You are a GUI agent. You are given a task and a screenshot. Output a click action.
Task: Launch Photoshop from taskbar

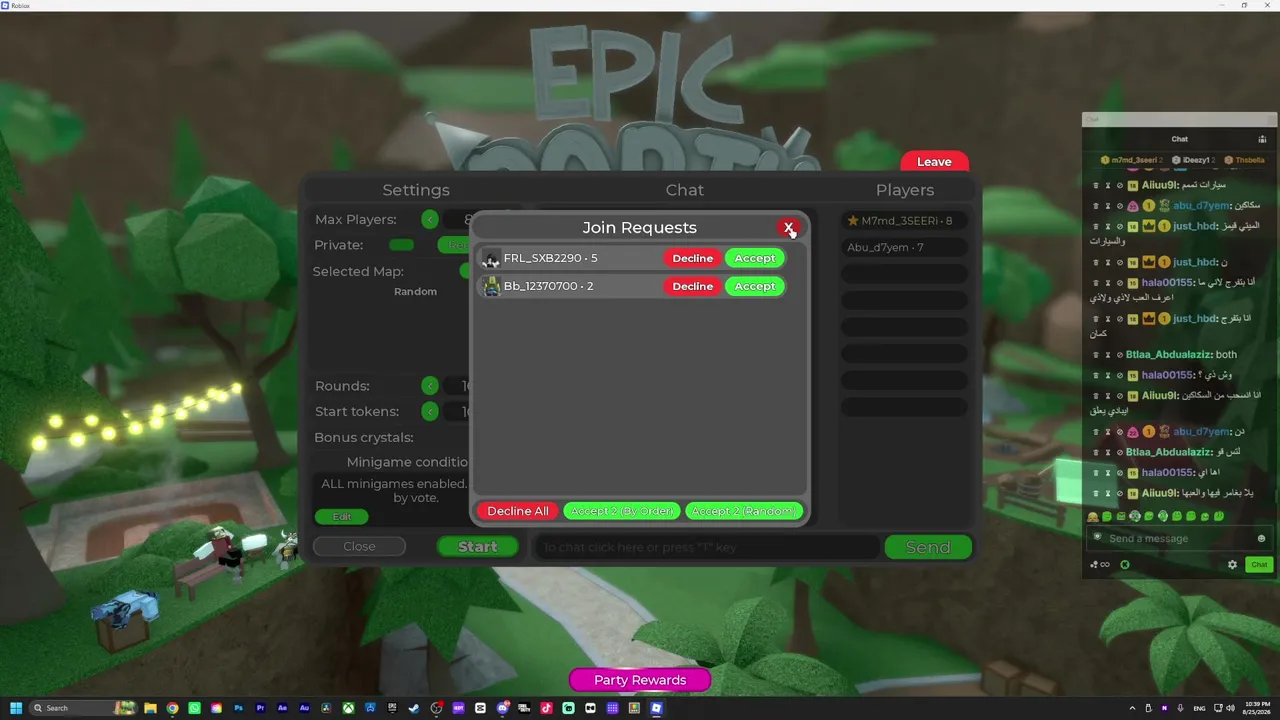tap(238, 708)
